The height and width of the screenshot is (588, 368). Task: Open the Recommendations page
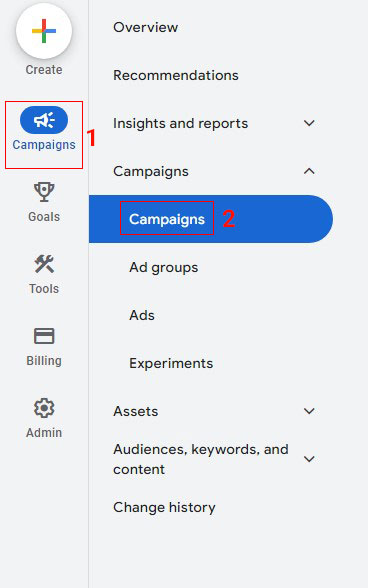pos(176,75)
